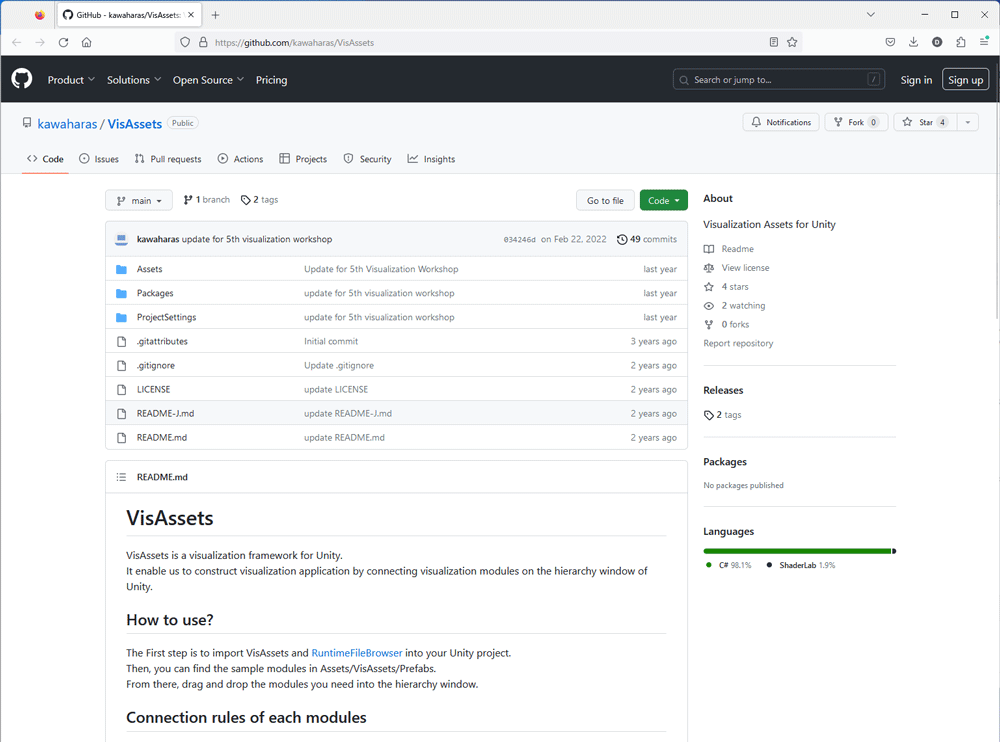Open a new browser tab
The width and height of the screenshot is (1000, 742).
[216, 15]
